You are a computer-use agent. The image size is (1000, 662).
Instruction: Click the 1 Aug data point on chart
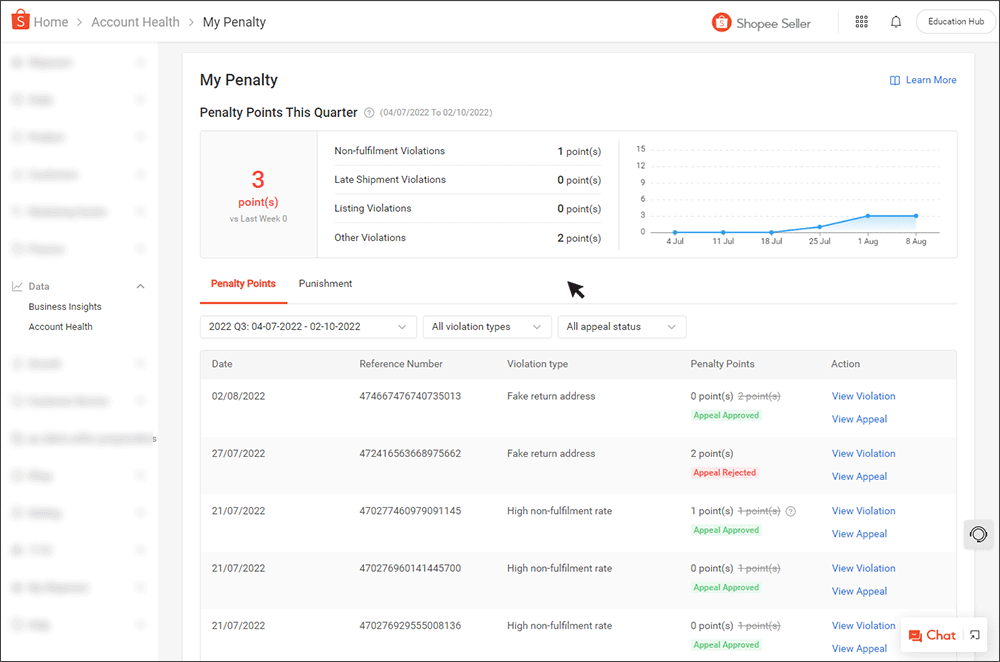pos(867,216)
